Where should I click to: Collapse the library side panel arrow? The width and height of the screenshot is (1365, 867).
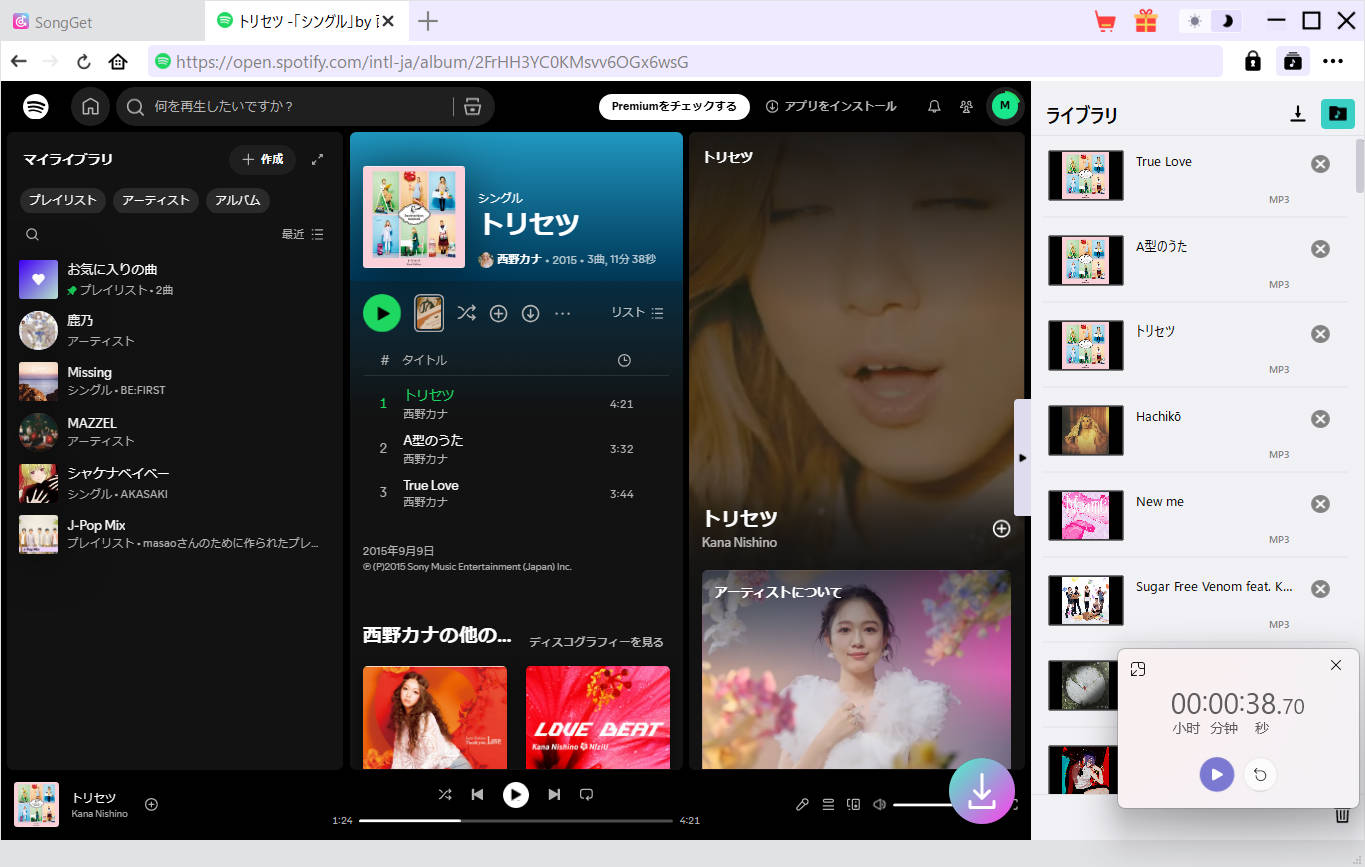(x=1022, y=457)
